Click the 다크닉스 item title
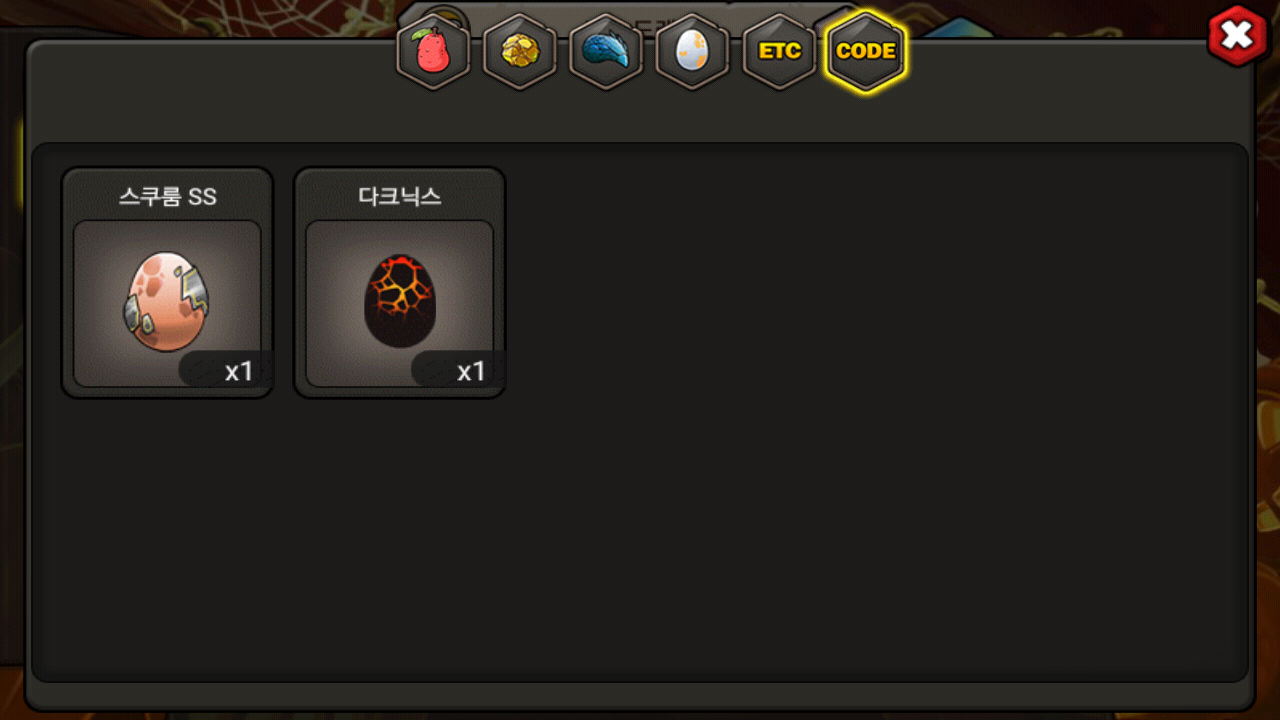Viewport: 1280px width, 720px height. pos(399,197)
